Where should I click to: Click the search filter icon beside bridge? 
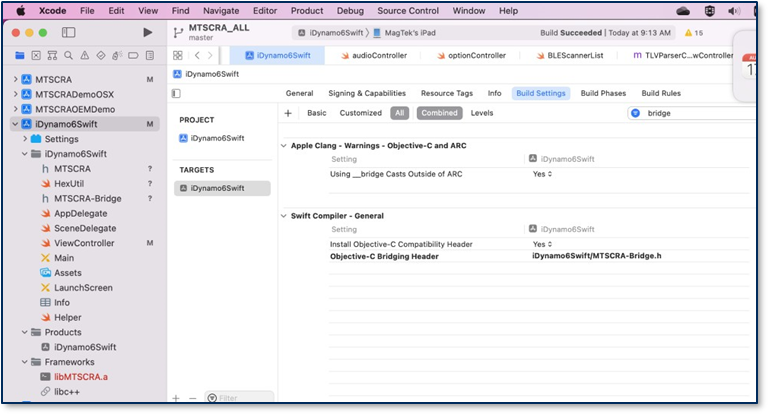tap(636, 113)
